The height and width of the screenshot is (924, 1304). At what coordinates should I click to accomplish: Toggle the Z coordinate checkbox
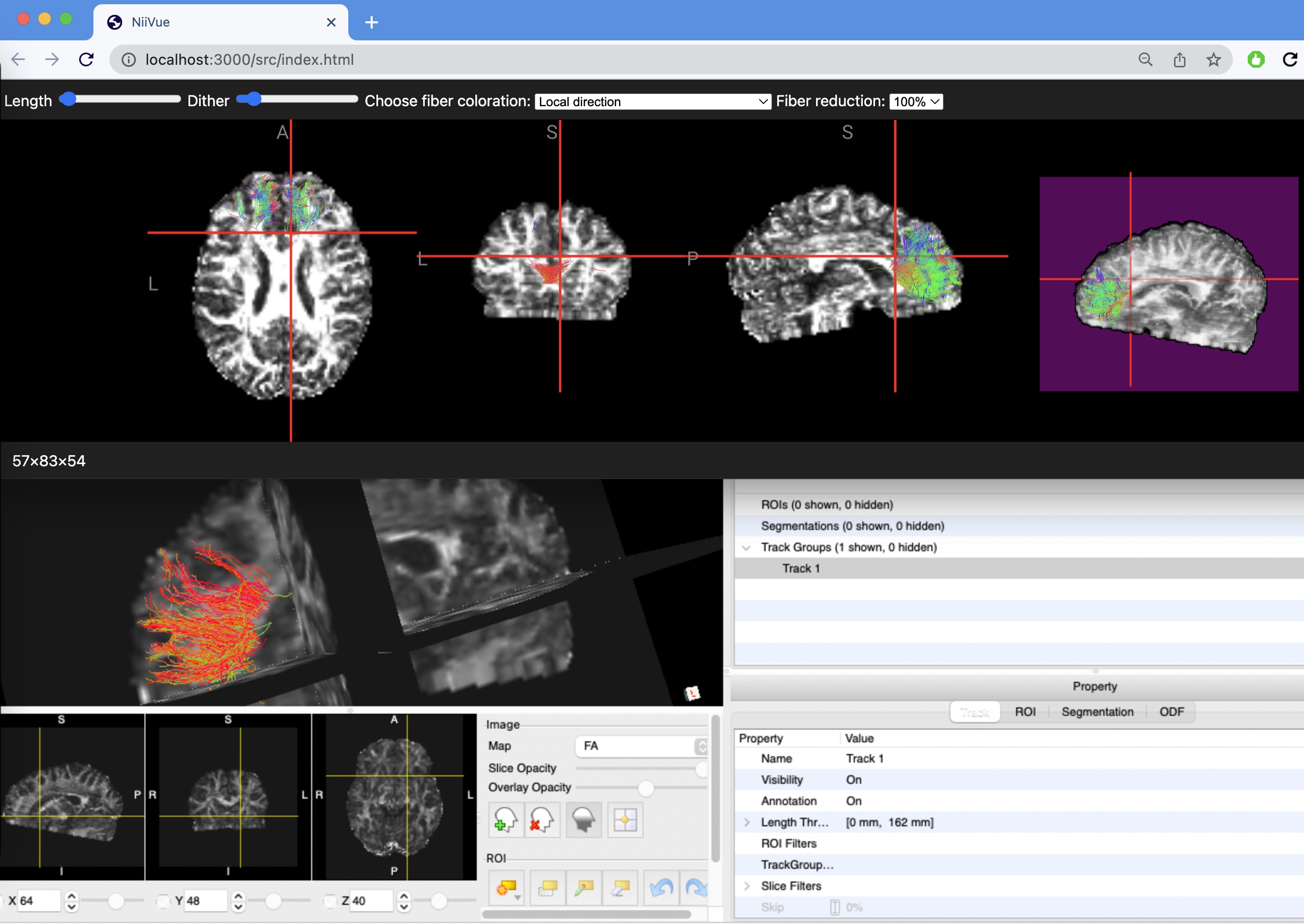point(330,901)
